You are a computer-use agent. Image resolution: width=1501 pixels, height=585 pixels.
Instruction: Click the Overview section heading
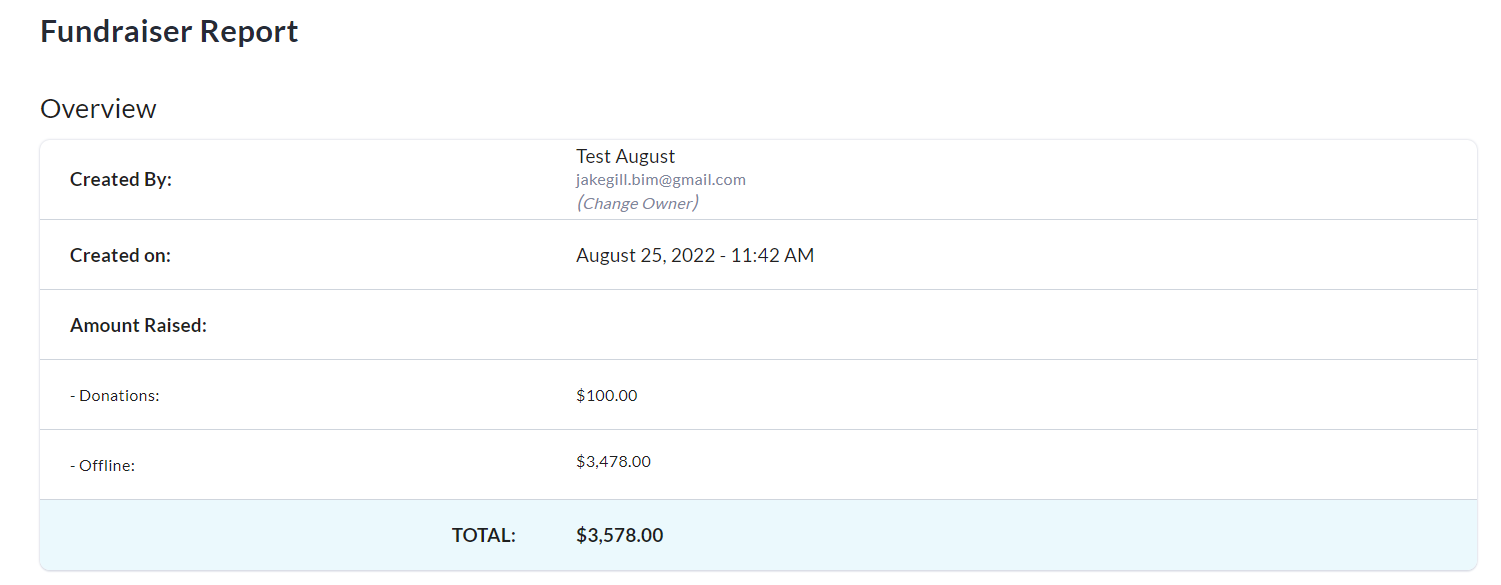[x=98, y=108]
